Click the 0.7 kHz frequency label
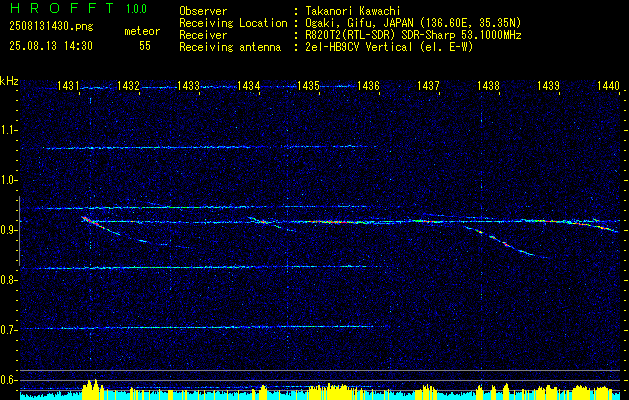Screen dimensions: 629x400 [x=7, y=330]
